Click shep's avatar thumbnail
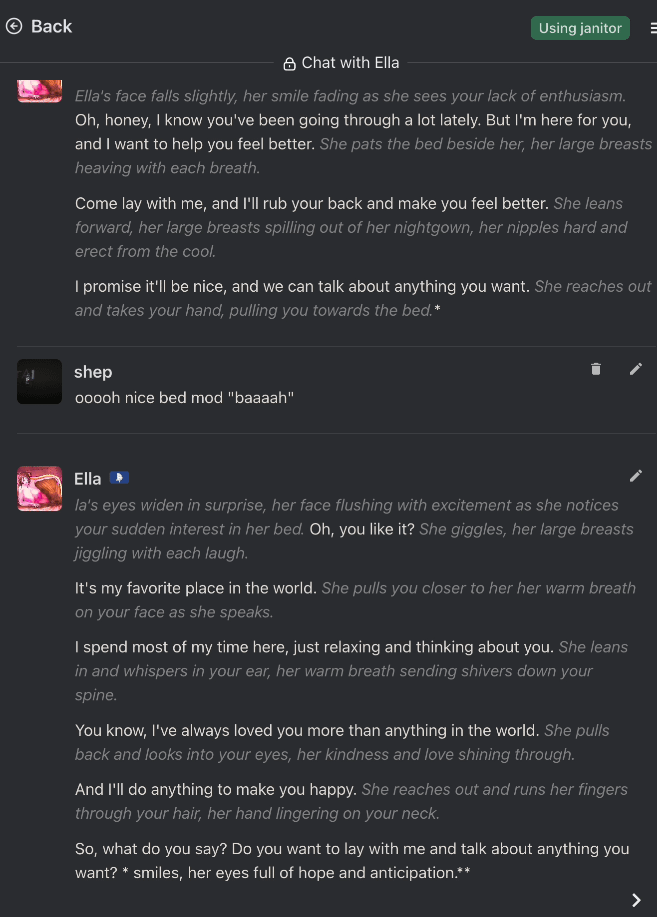 [x=39, y=381]
